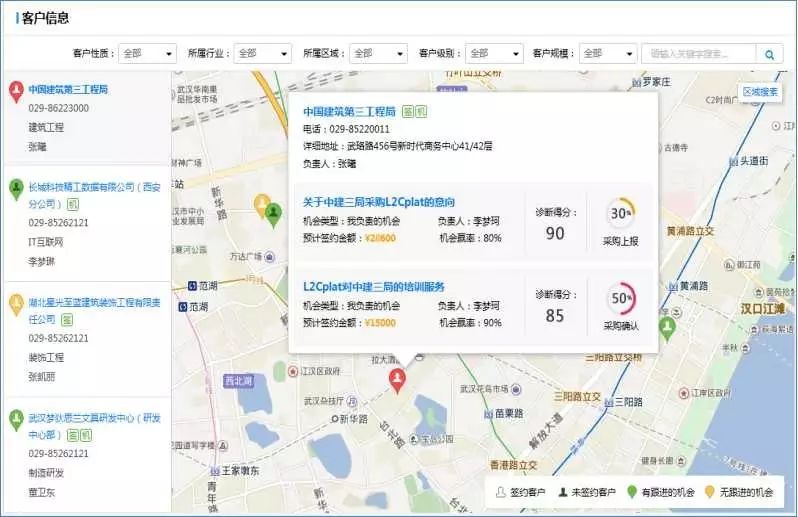Click the 汉口江滩 map label
Image resolution: width=798 pixels, height=517 pixels.
(x=762, y=308)
